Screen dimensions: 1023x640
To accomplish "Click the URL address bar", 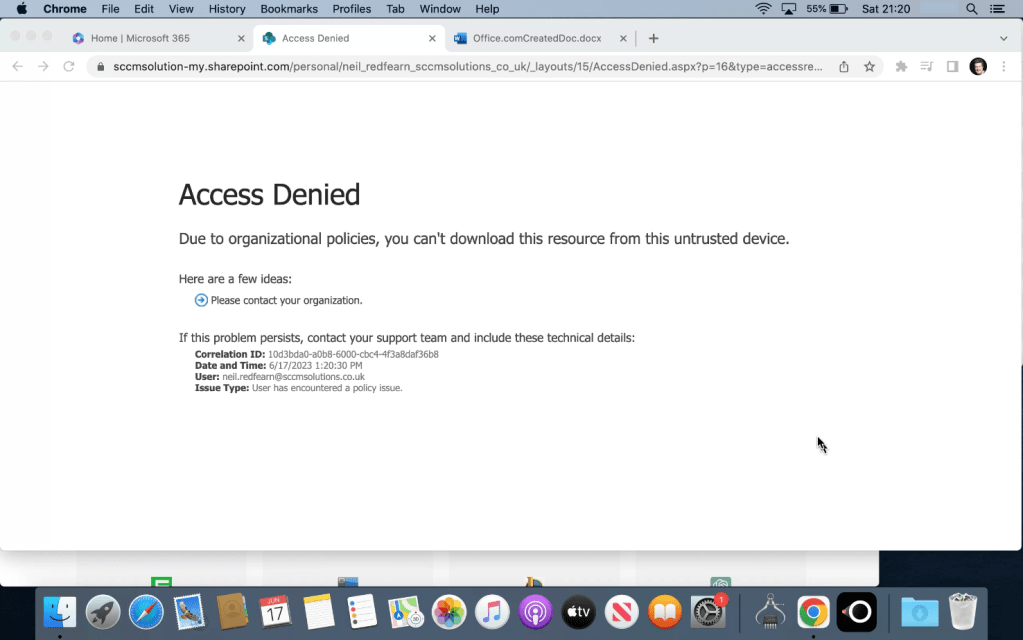I will pos(460,67).
